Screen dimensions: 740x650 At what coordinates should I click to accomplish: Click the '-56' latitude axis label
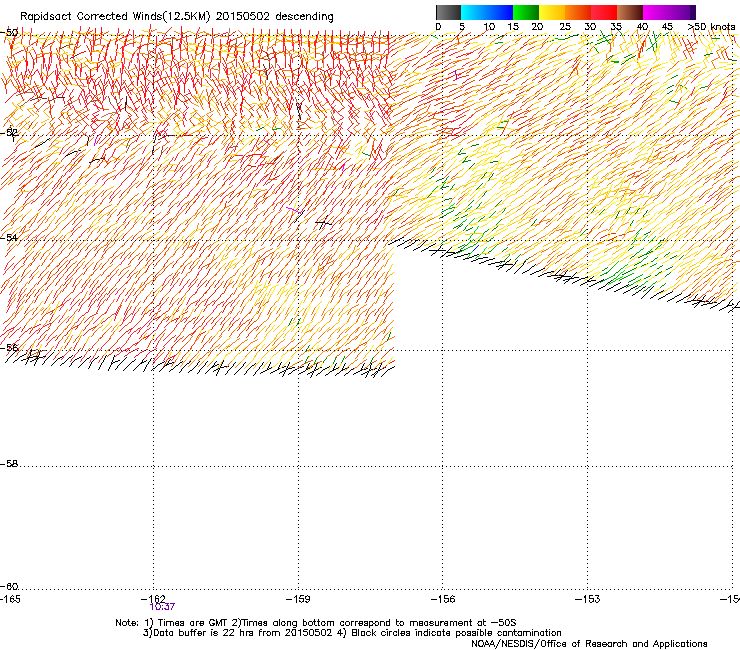[x=9, y=347]
